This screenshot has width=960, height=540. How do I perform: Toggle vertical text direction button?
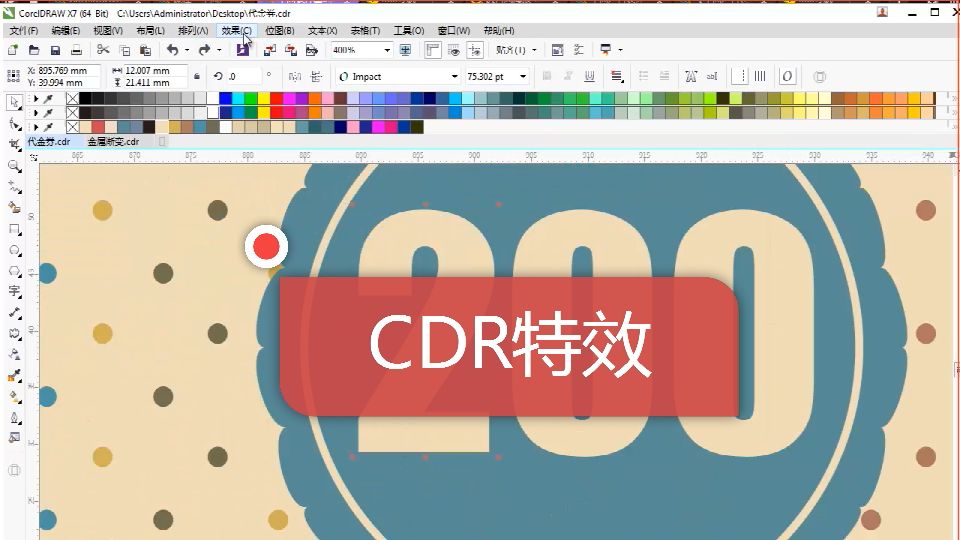pos(760,77)
